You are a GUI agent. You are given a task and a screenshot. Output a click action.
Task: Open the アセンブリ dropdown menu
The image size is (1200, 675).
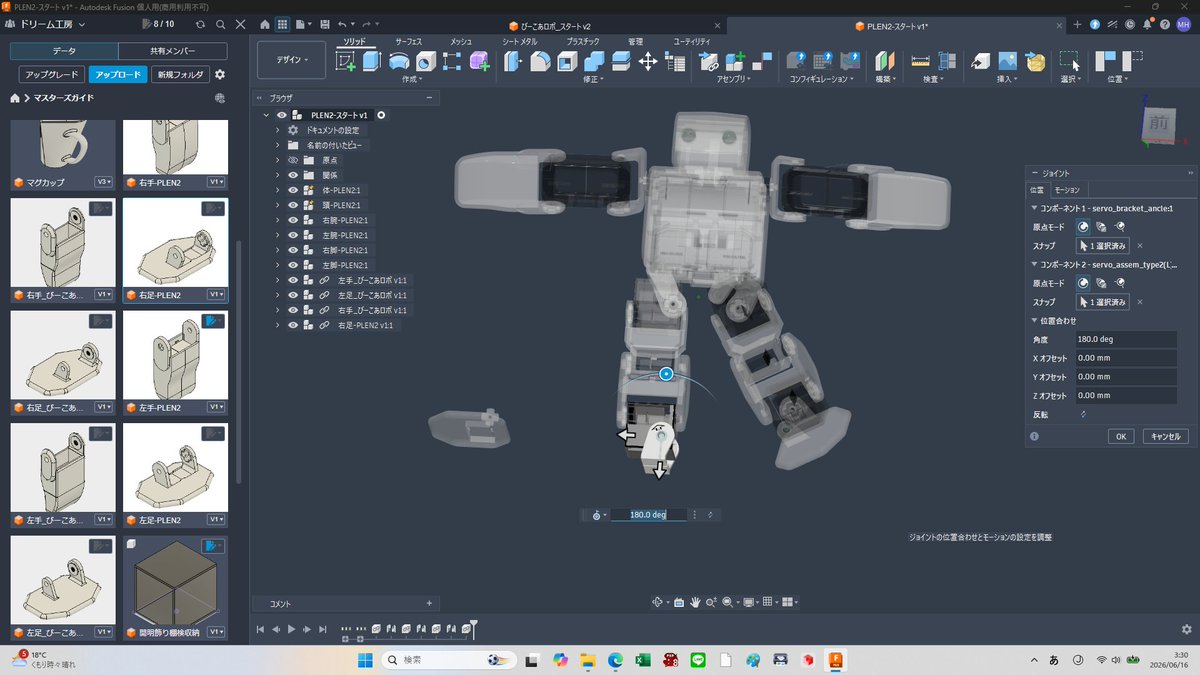(735, 79)
